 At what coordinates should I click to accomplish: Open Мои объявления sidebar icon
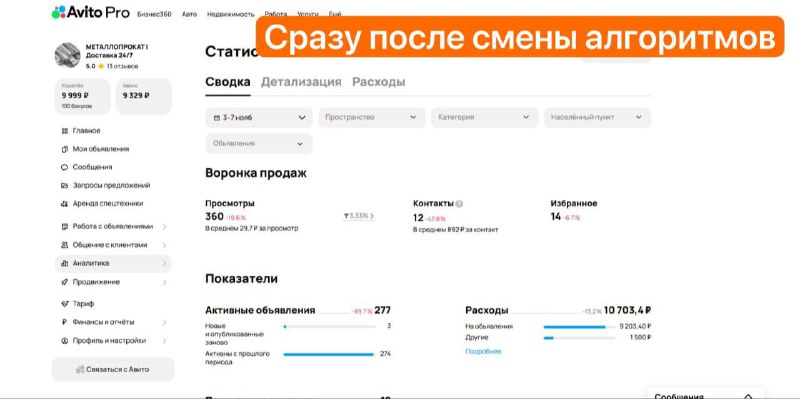[x=64, y=149]
